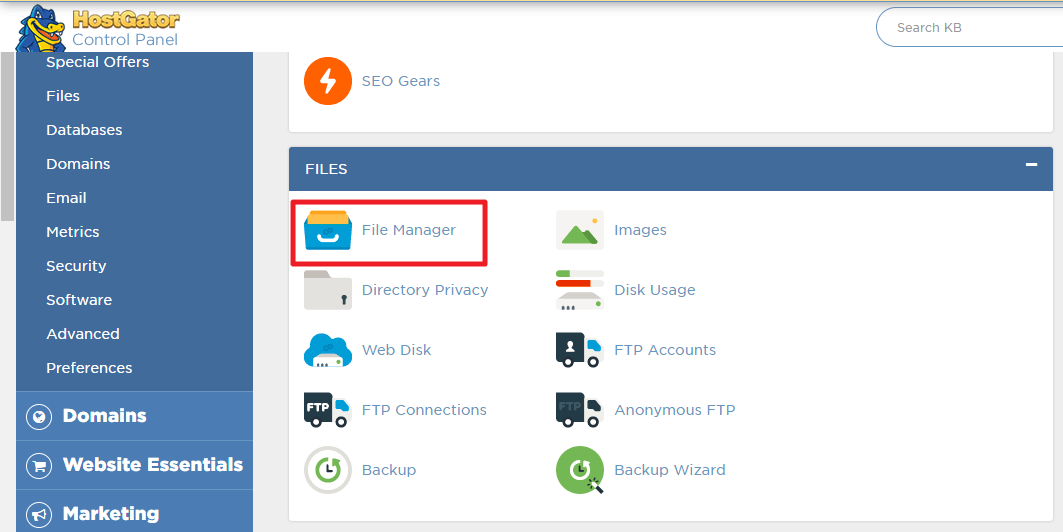This screenshot has height=532, width=1063.
Task: Select Special Offers in sidebar menu
Action: (x=98, y=62)
